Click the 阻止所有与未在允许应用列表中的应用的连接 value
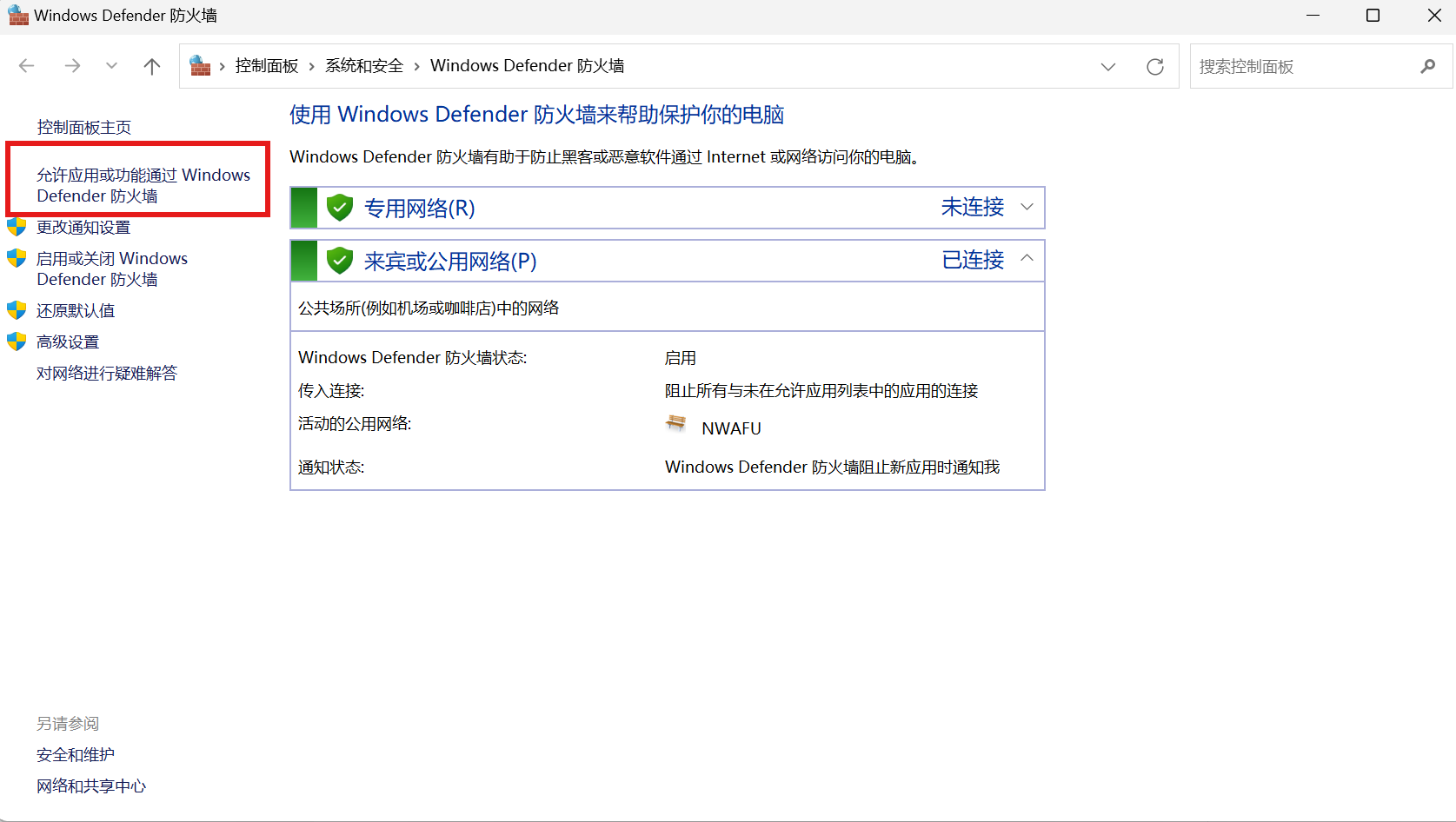The image size is (1456, 822). coord(821,391)
